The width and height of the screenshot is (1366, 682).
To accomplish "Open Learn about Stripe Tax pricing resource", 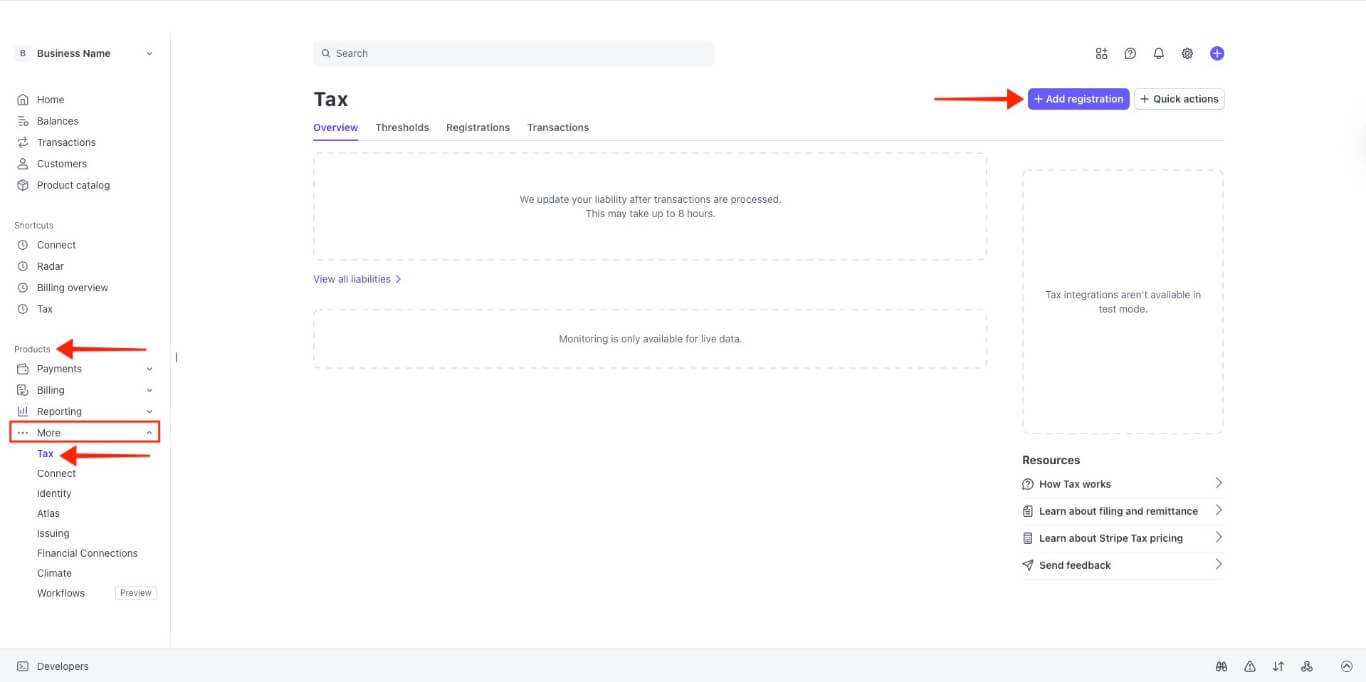I will coord(1110,538).
